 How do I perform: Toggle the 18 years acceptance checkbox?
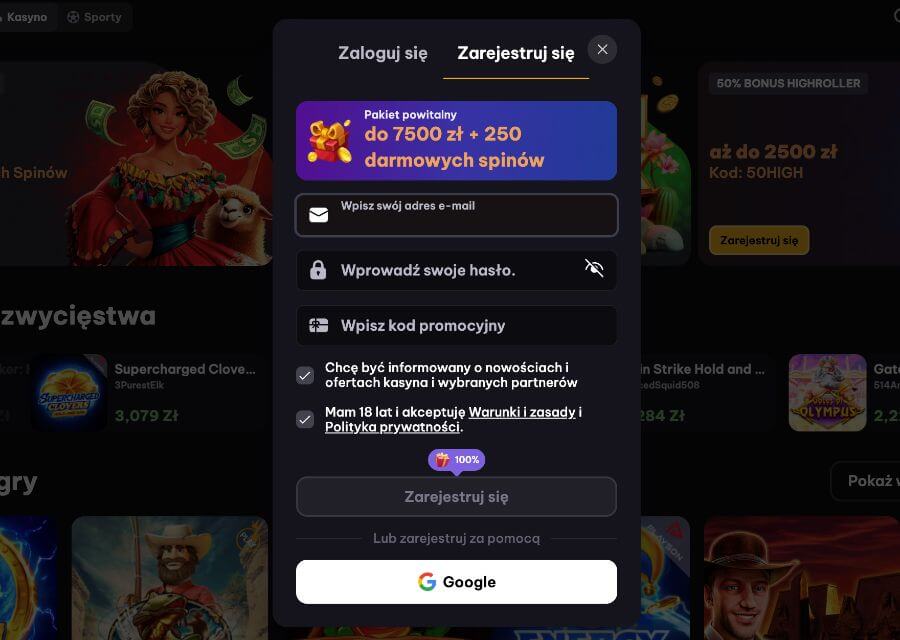[x=305, y=420]
